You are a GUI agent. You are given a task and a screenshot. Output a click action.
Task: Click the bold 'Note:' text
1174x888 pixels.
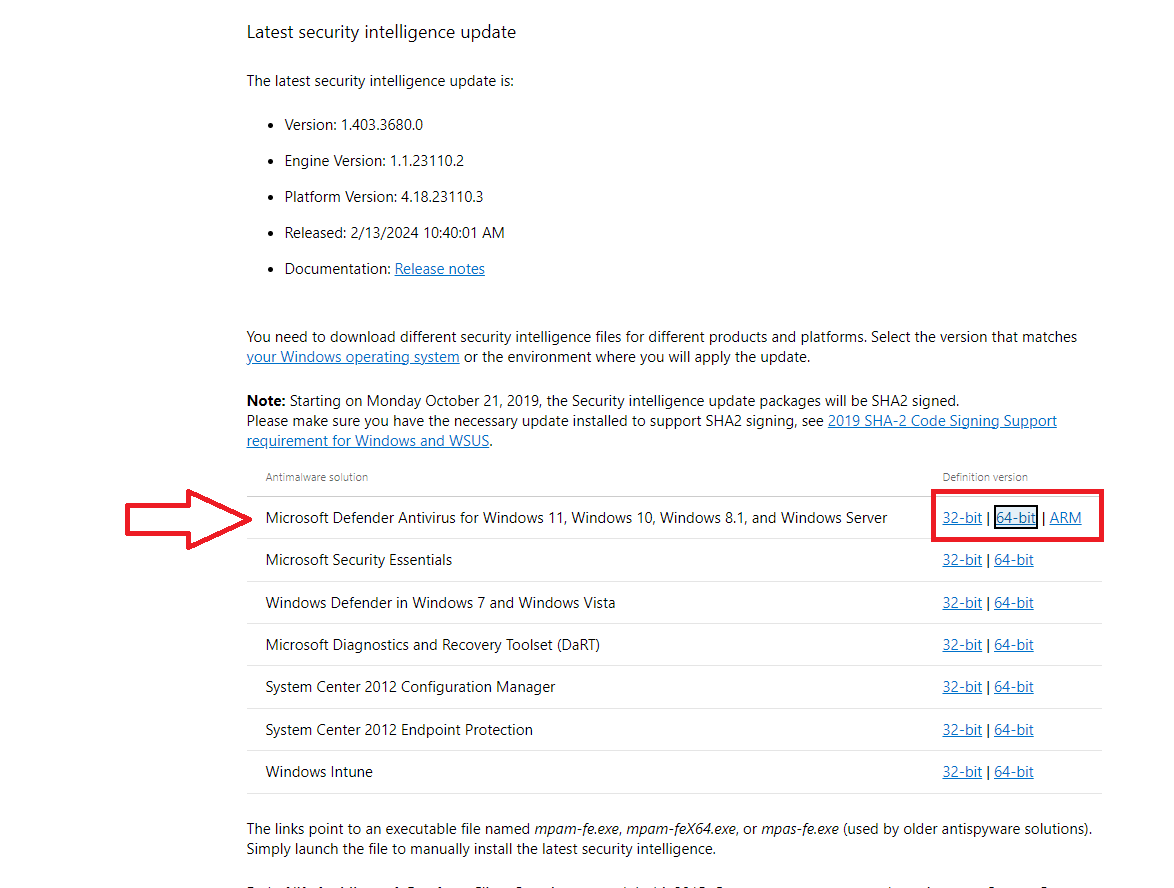(266, 401)
